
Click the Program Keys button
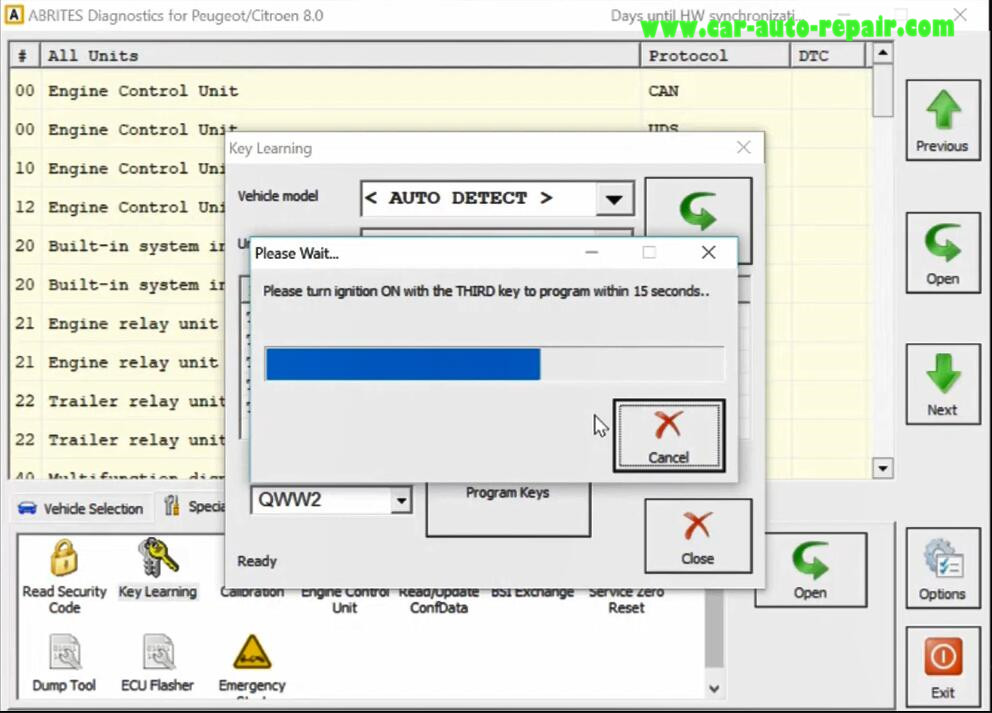[508, 508]
